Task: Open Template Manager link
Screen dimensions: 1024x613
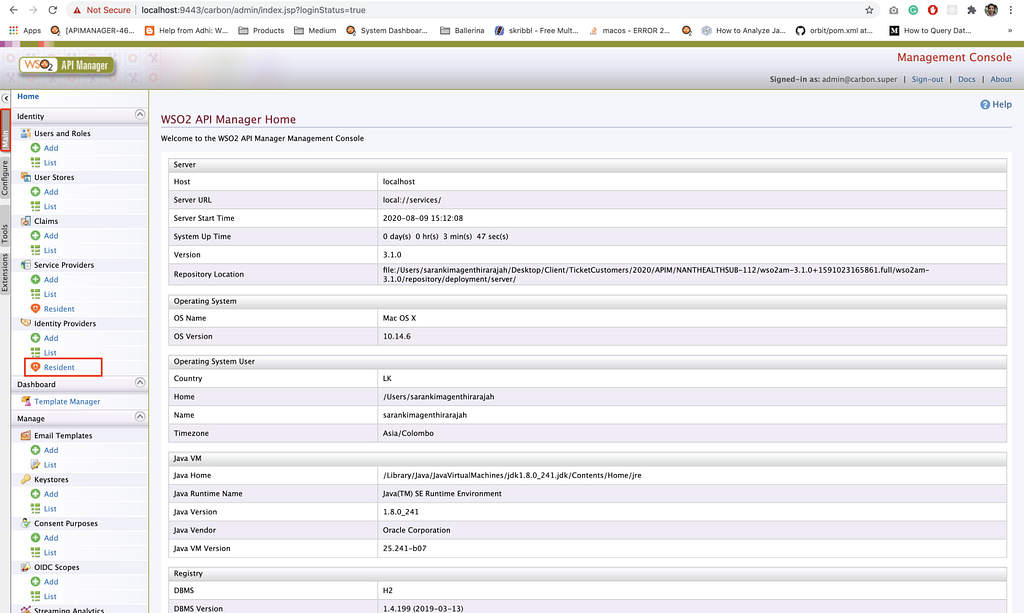Action: (x=67, y=401)
